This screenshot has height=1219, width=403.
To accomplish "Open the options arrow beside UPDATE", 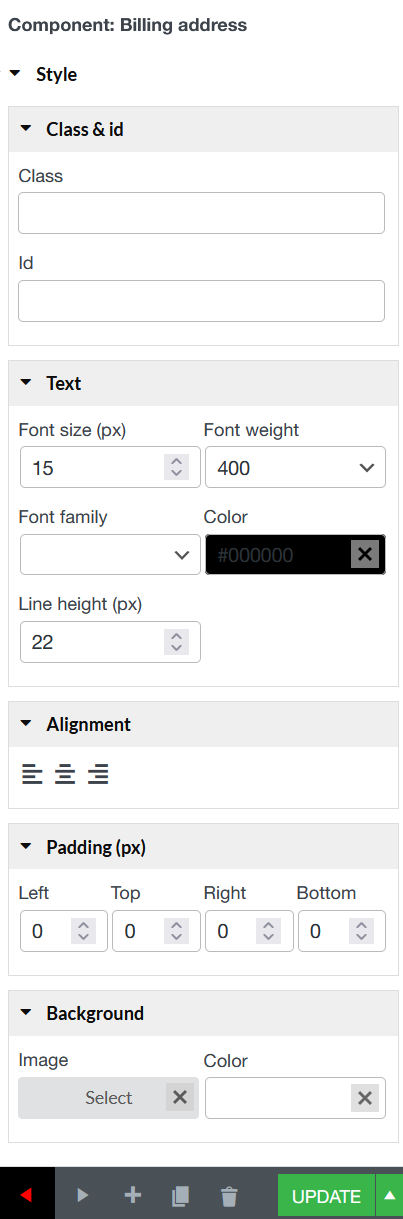I will coord(390,1196).
